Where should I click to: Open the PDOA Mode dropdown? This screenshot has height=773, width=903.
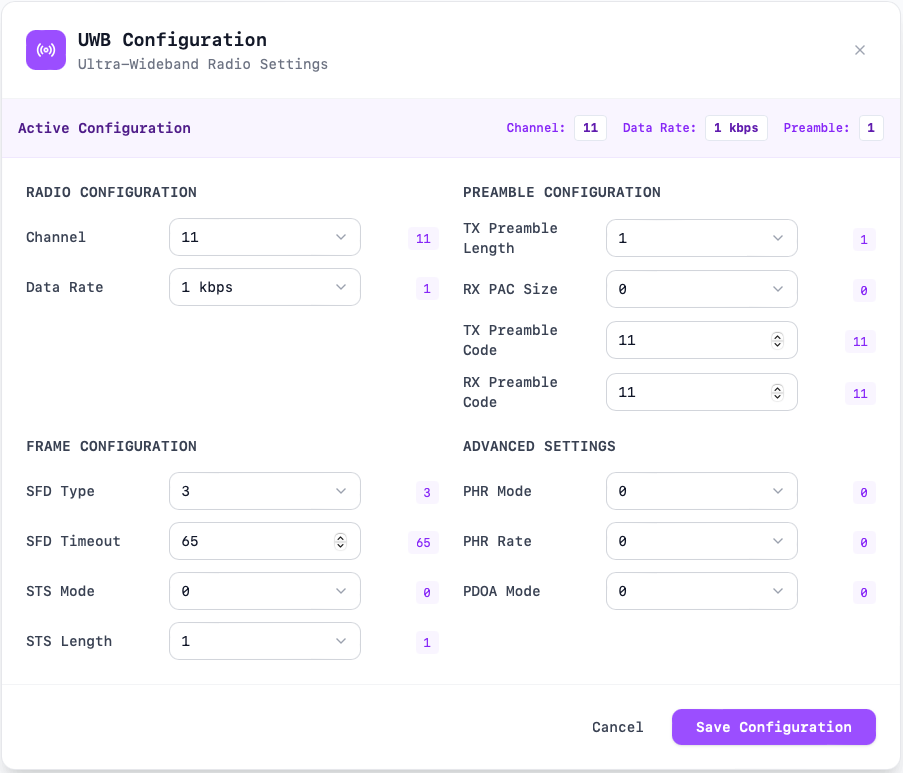coord(701,591)
